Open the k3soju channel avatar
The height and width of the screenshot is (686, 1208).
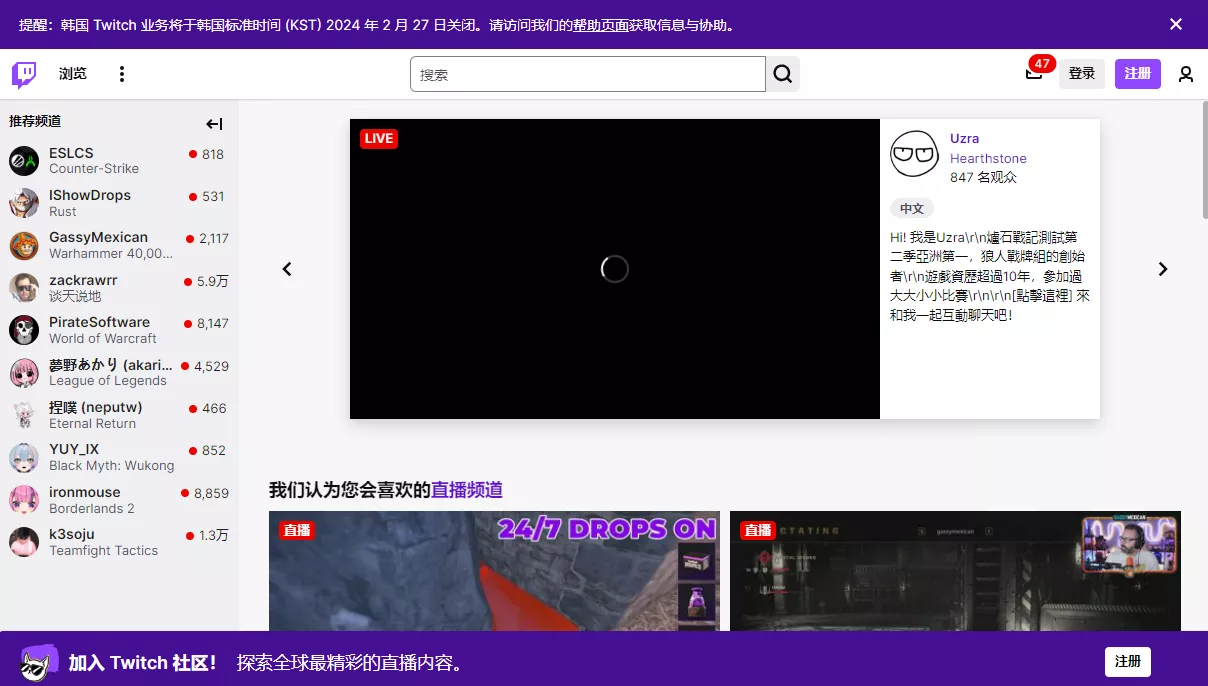coord(23,542)
